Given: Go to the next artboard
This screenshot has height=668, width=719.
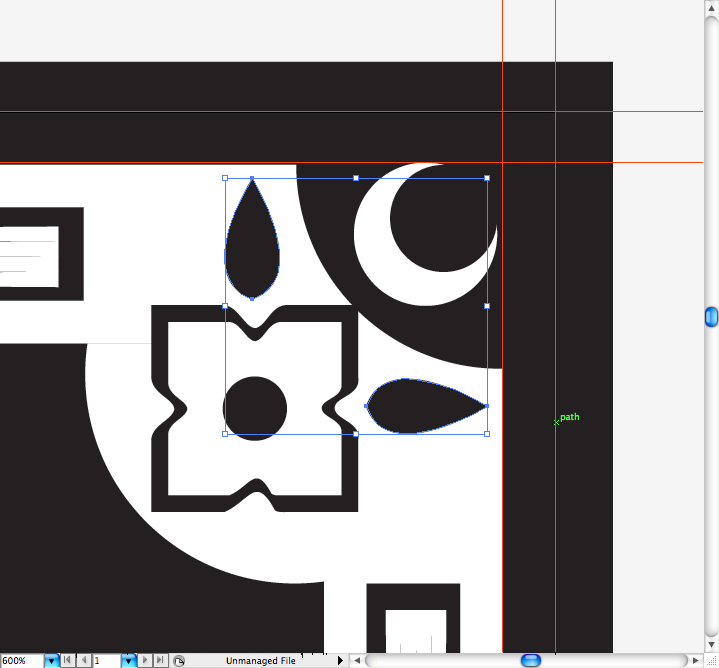Looking at the screenshot, I should click(144, 660).
